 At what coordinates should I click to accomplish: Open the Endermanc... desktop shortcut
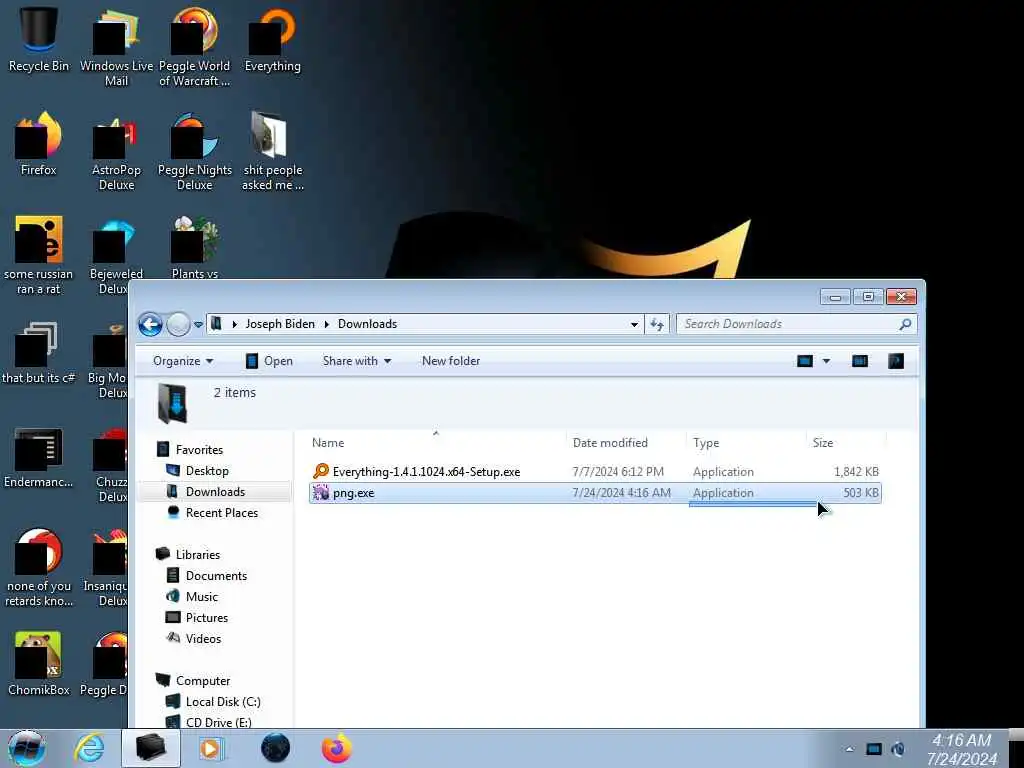(x=38, y=457)
